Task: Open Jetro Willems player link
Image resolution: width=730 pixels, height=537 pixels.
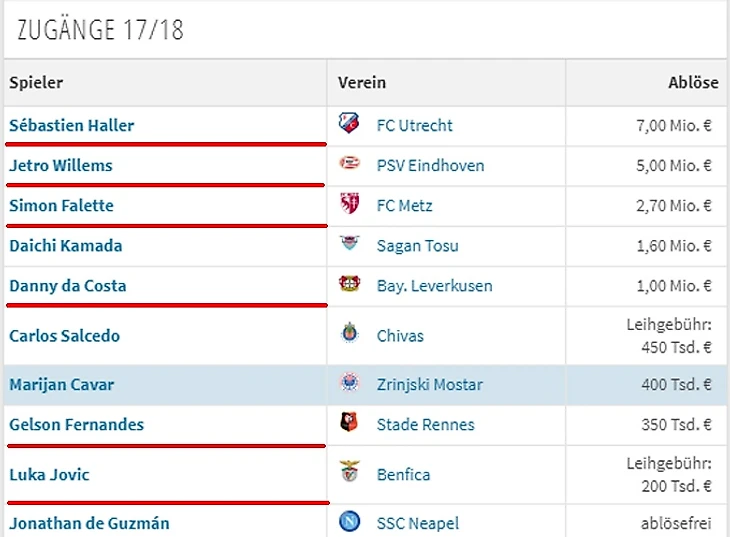Action: 61,165
